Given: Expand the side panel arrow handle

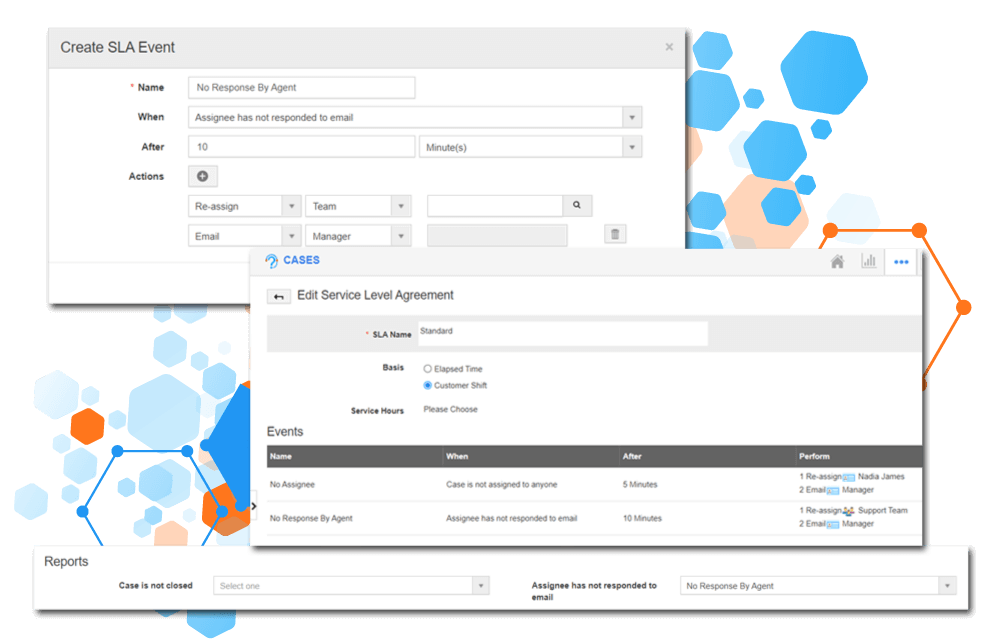Looking at the screenshot, I should click(253, 507).
